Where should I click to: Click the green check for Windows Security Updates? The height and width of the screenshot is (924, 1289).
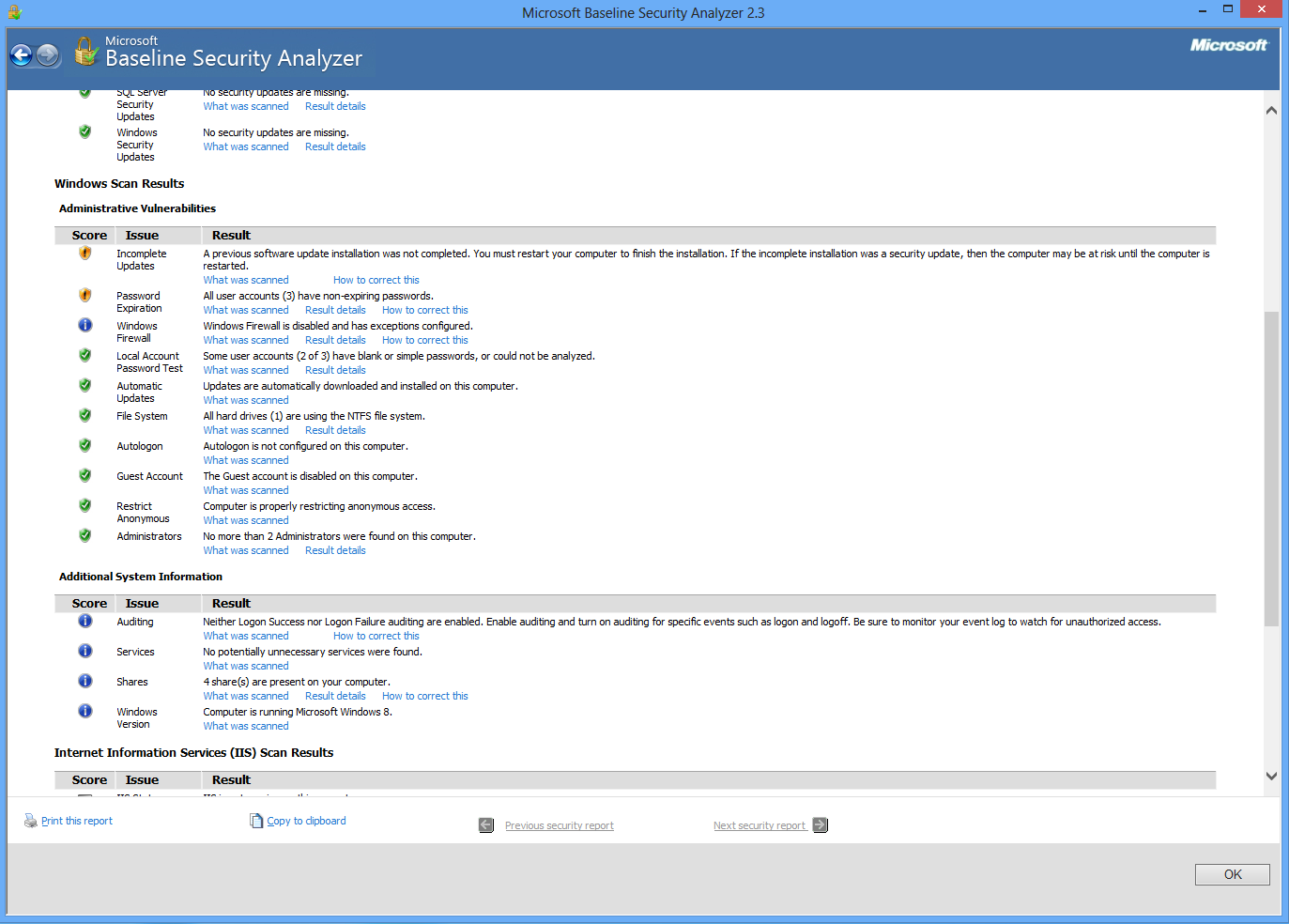(x=85, y=131)
